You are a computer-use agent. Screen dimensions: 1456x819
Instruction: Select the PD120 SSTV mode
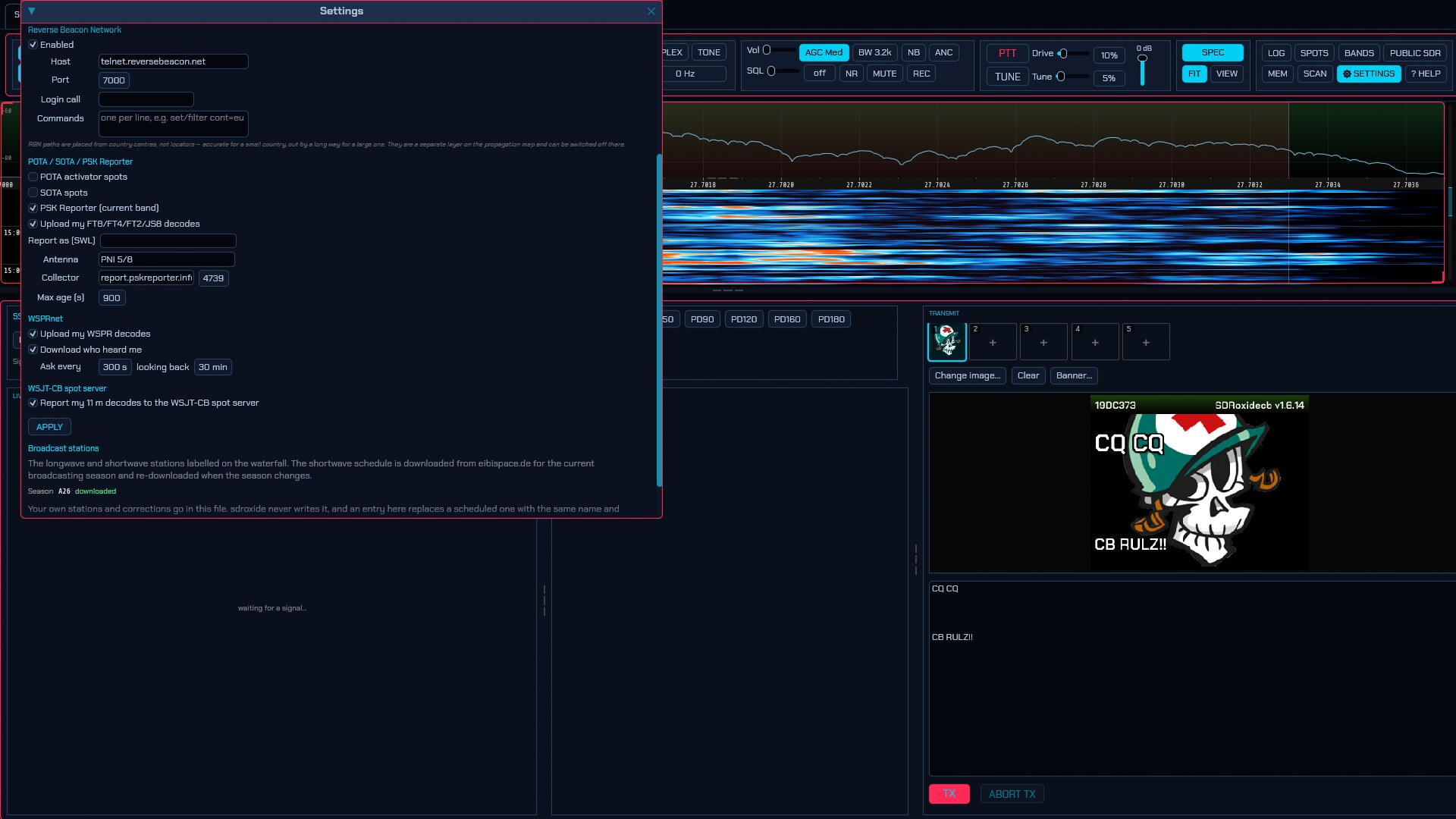pos(743,319)
